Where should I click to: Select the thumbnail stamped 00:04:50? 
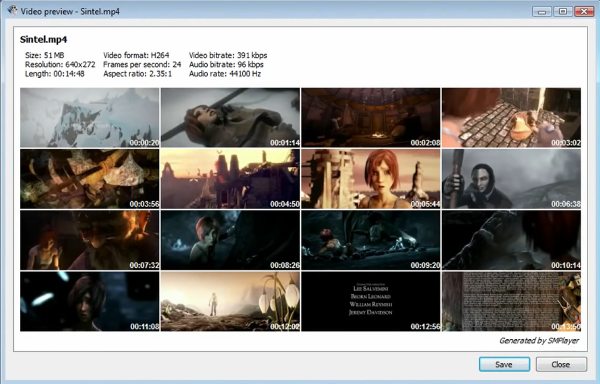pyautogui.click(x=230, y=179)
